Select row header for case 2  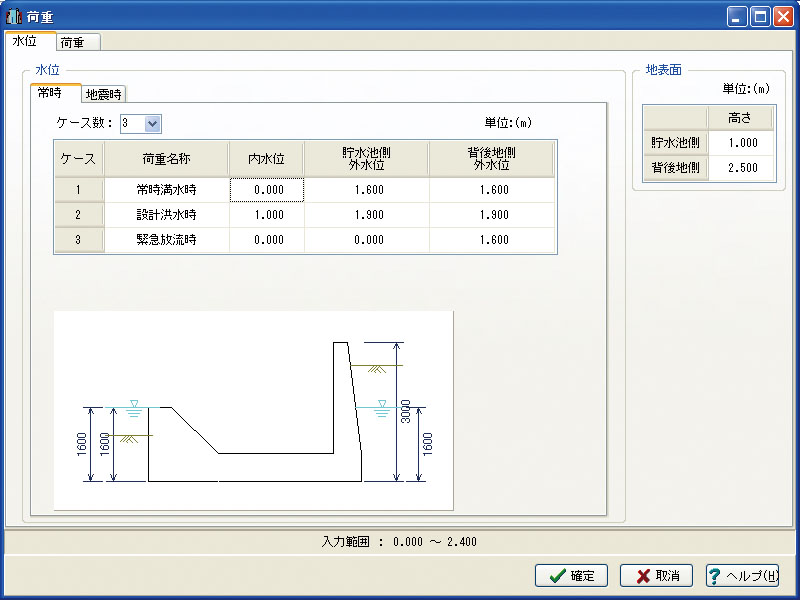[x=79, y=215]
